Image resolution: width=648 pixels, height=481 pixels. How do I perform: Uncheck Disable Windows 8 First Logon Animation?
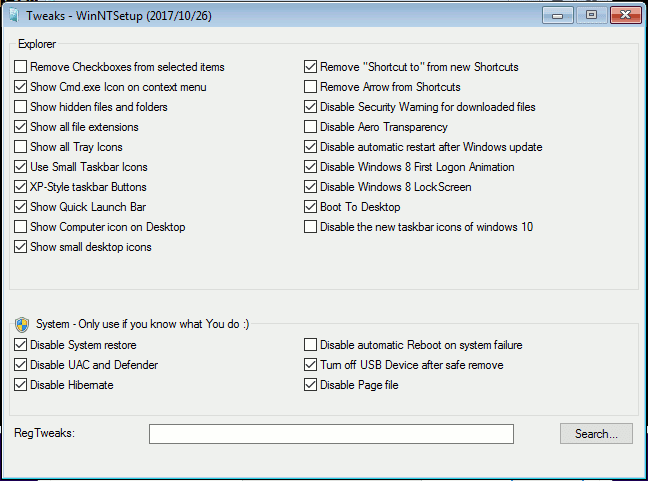point(310,167)
